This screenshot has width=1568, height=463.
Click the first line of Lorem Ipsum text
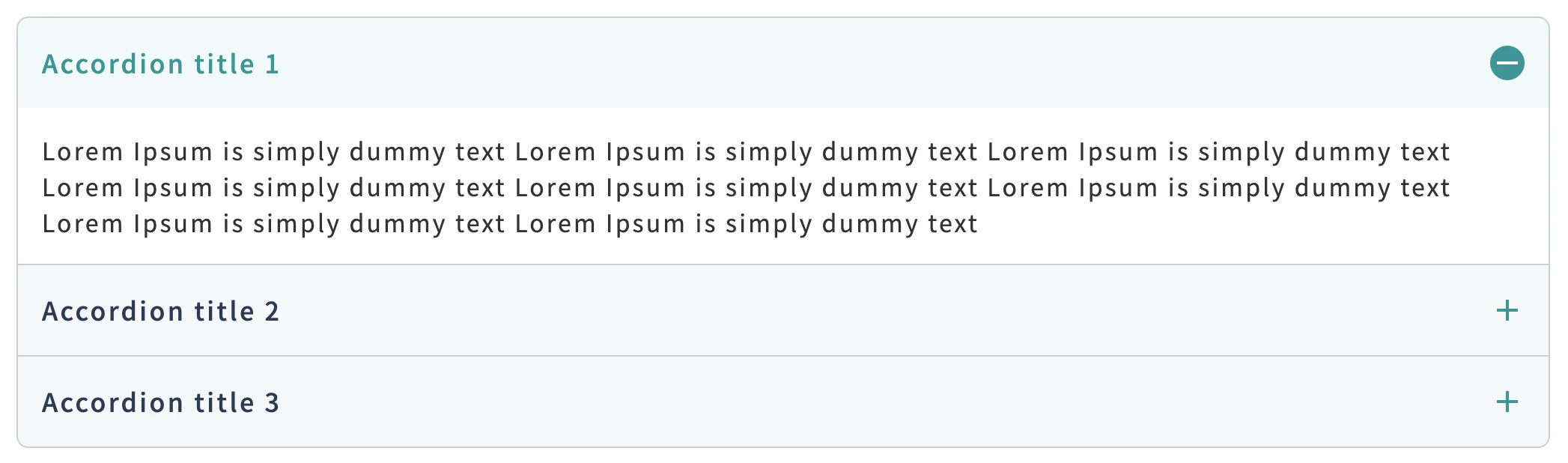click(x=746, y=152)
